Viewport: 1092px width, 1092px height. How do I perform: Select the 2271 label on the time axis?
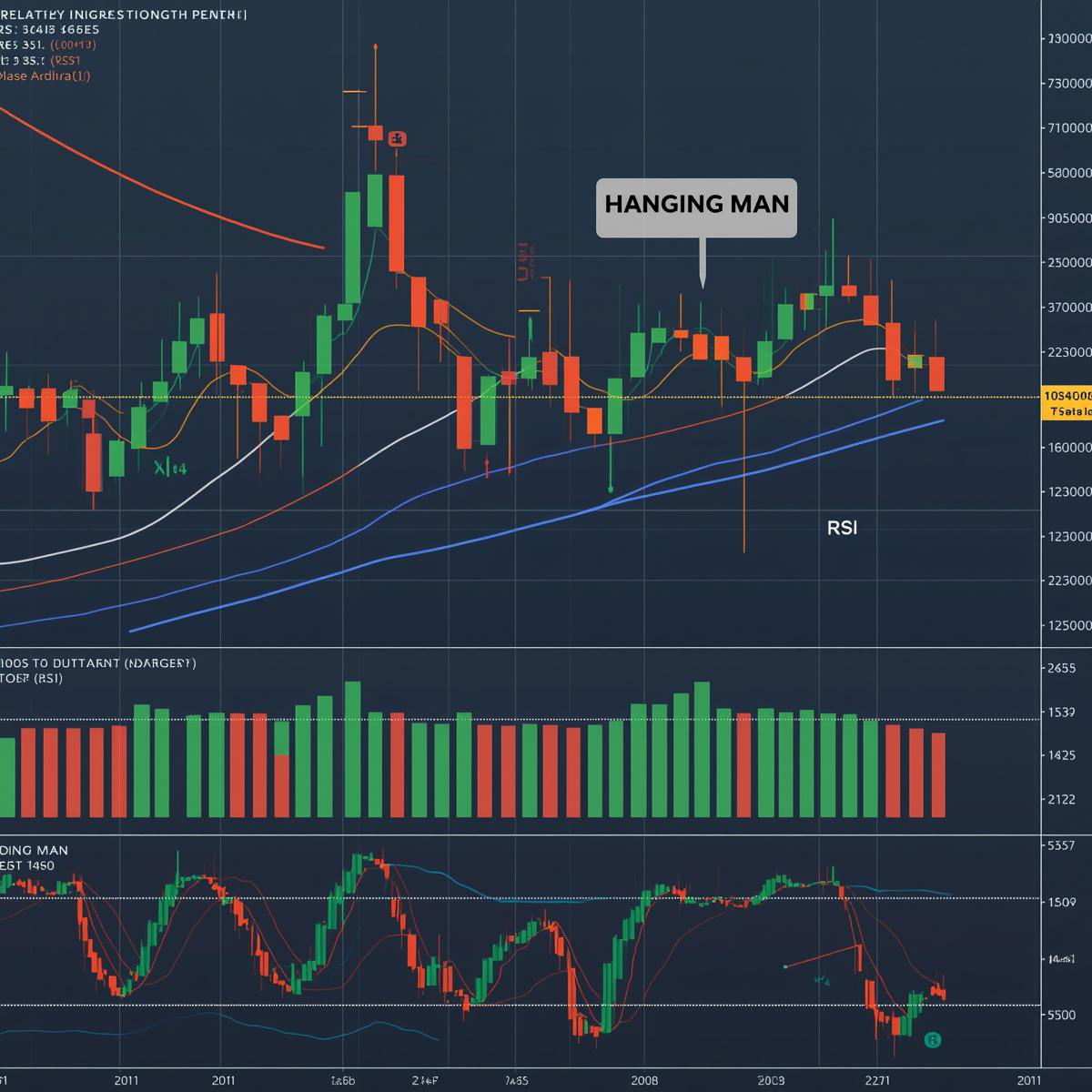point(877,1079)
